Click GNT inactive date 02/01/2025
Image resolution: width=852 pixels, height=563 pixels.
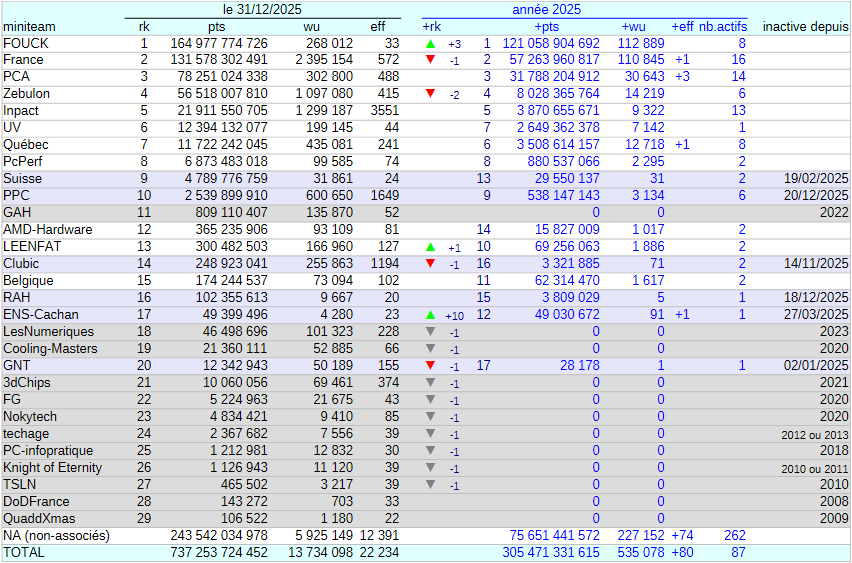(816, 366)
